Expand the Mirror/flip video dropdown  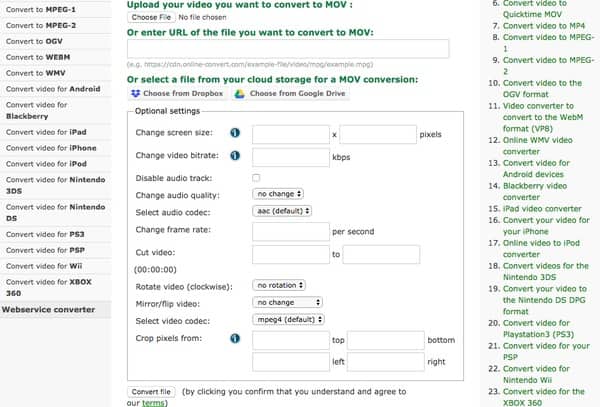(288, 302)
